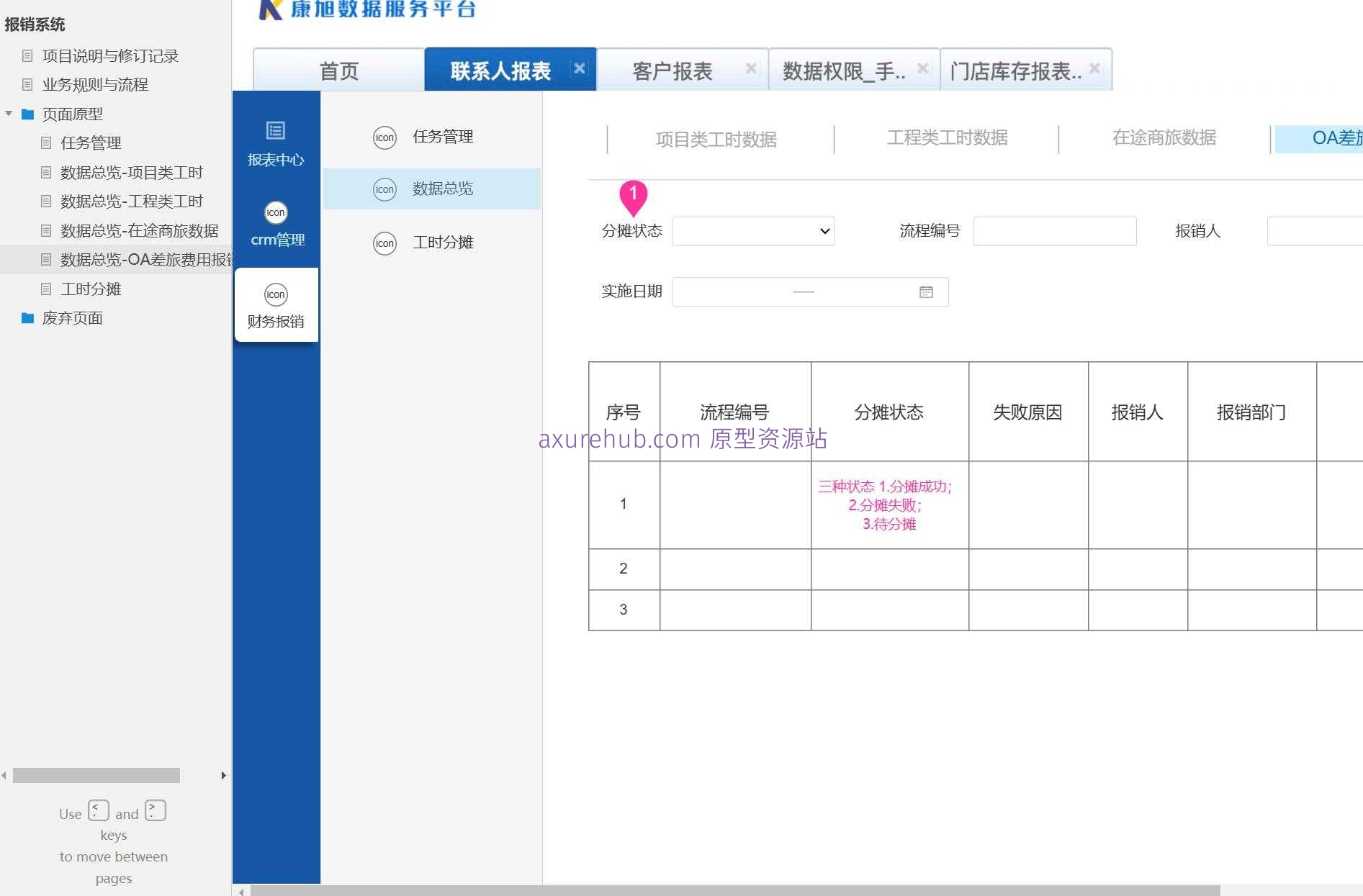Switch to the 数据权限_手.. tab
Image resolution: width=1363 pixels, height=896 pixels.
coord(854,70)
